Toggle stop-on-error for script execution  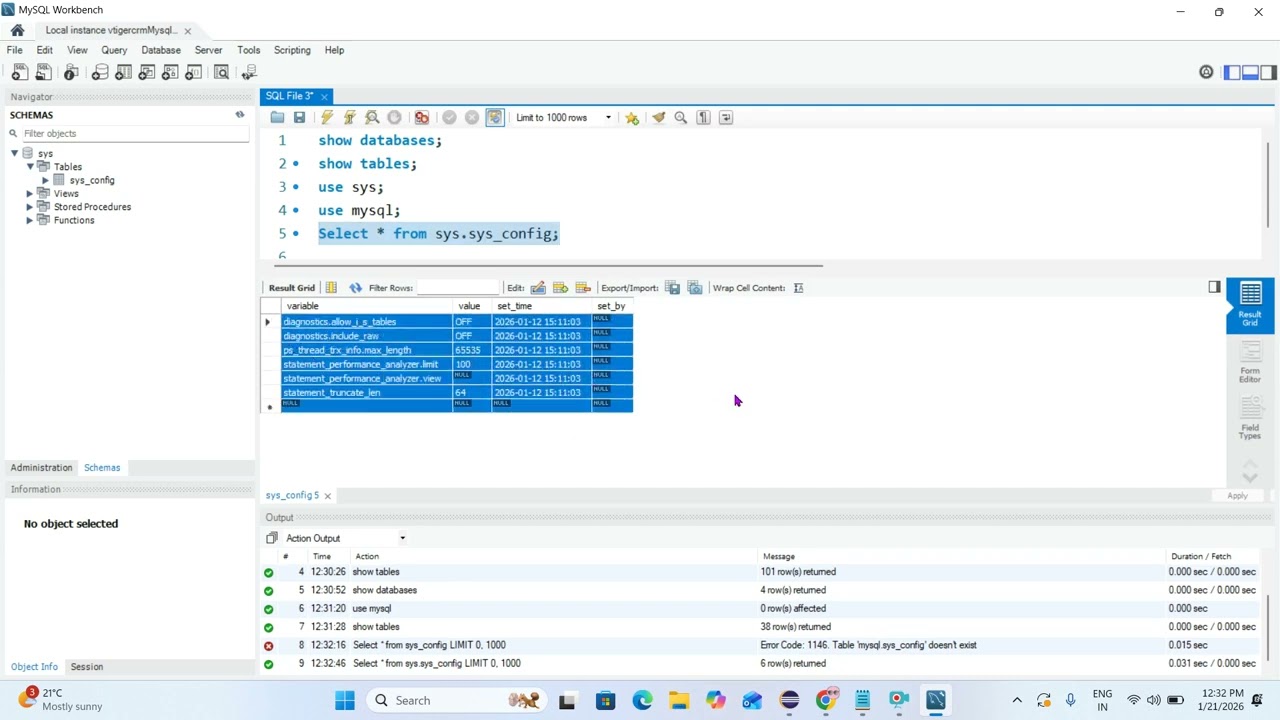(422, 118)
